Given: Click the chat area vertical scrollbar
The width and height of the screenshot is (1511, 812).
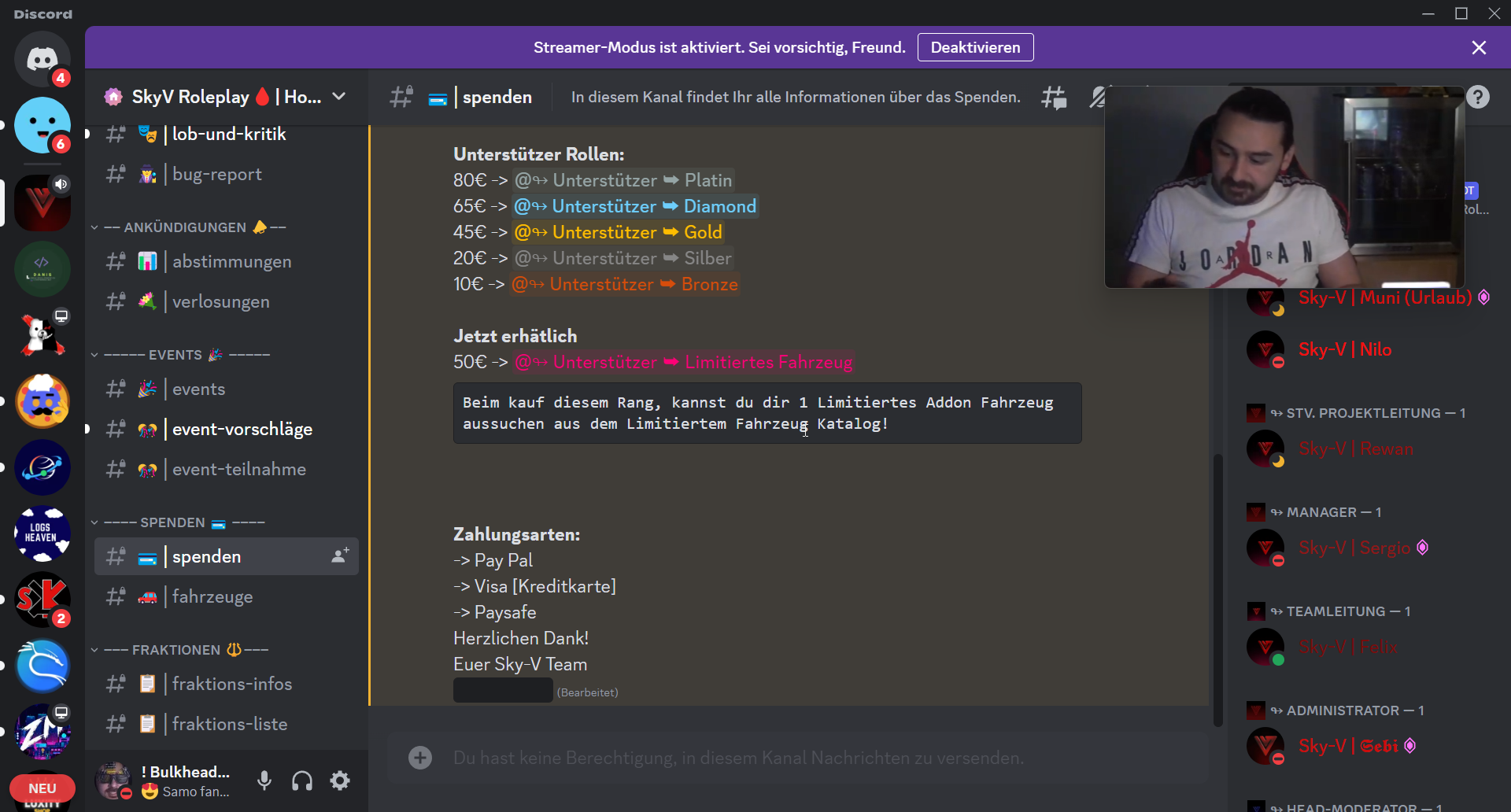Looking at the screenshot, I should [x=1217, y=590].
